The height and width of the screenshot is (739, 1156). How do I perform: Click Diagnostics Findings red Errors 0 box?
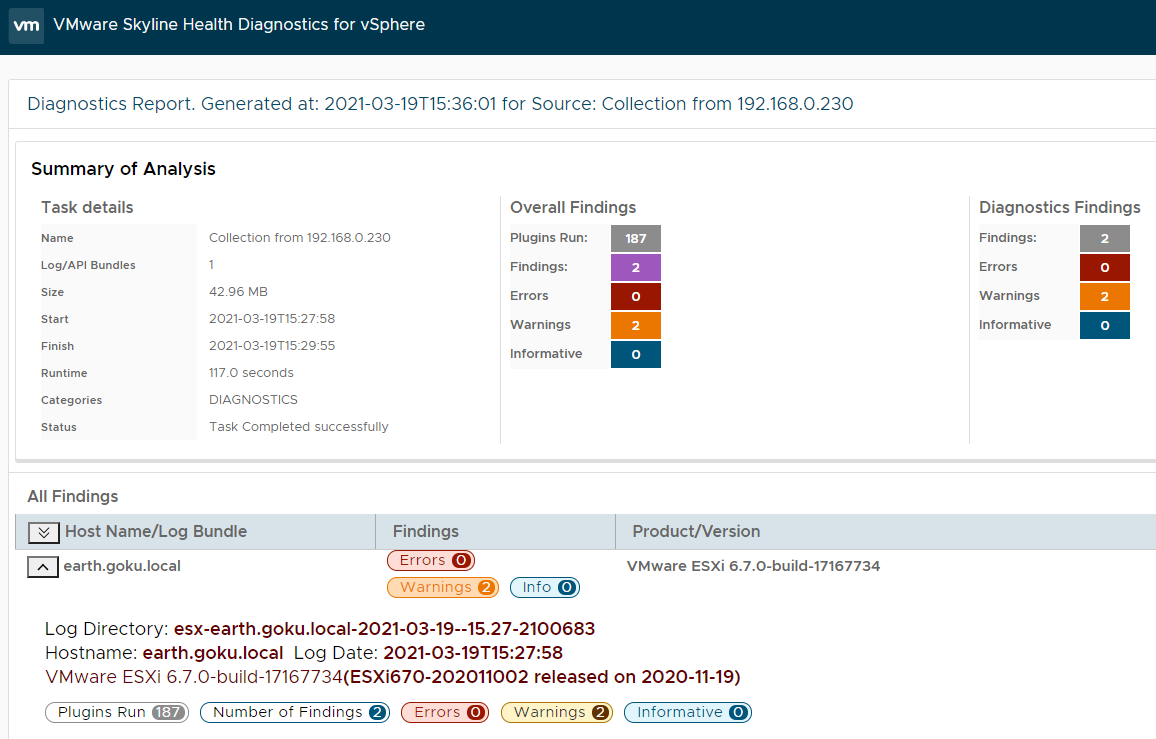coord(1104,268)
